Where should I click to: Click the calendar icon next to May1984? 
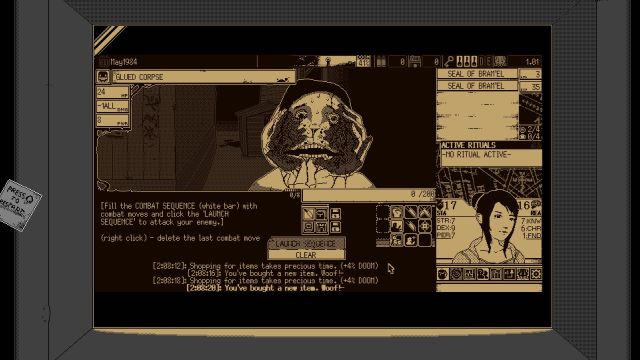pyautogui.click(x=104, y=62)
